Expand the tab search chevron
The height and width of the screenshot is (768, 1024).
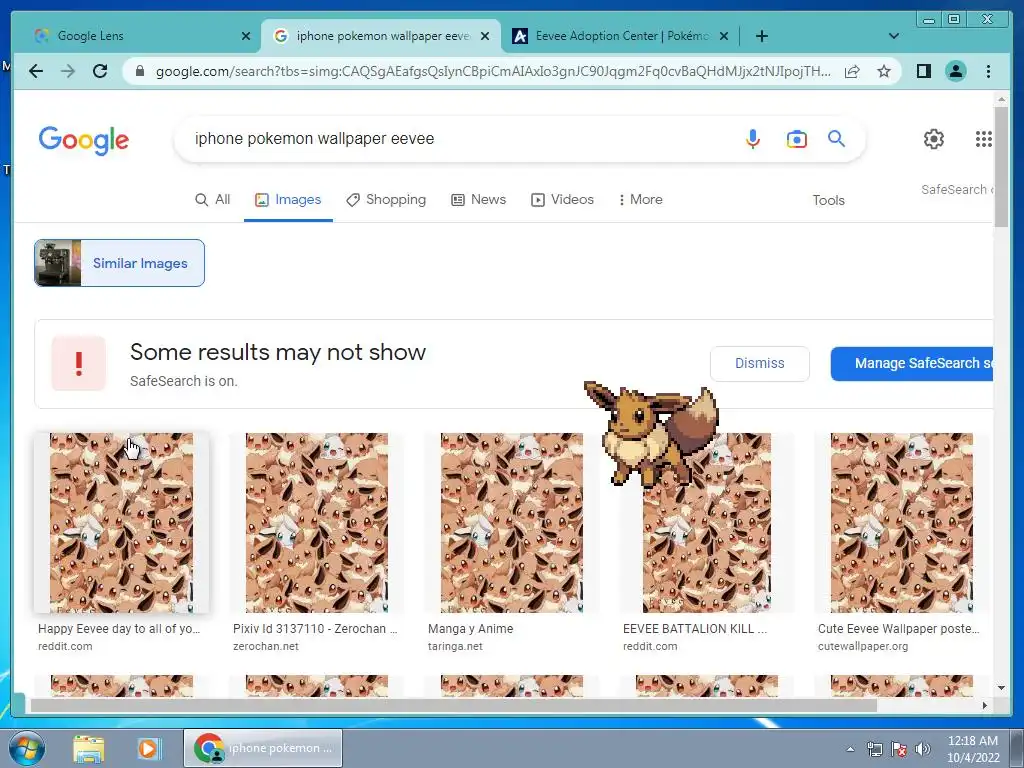point(894,36)
